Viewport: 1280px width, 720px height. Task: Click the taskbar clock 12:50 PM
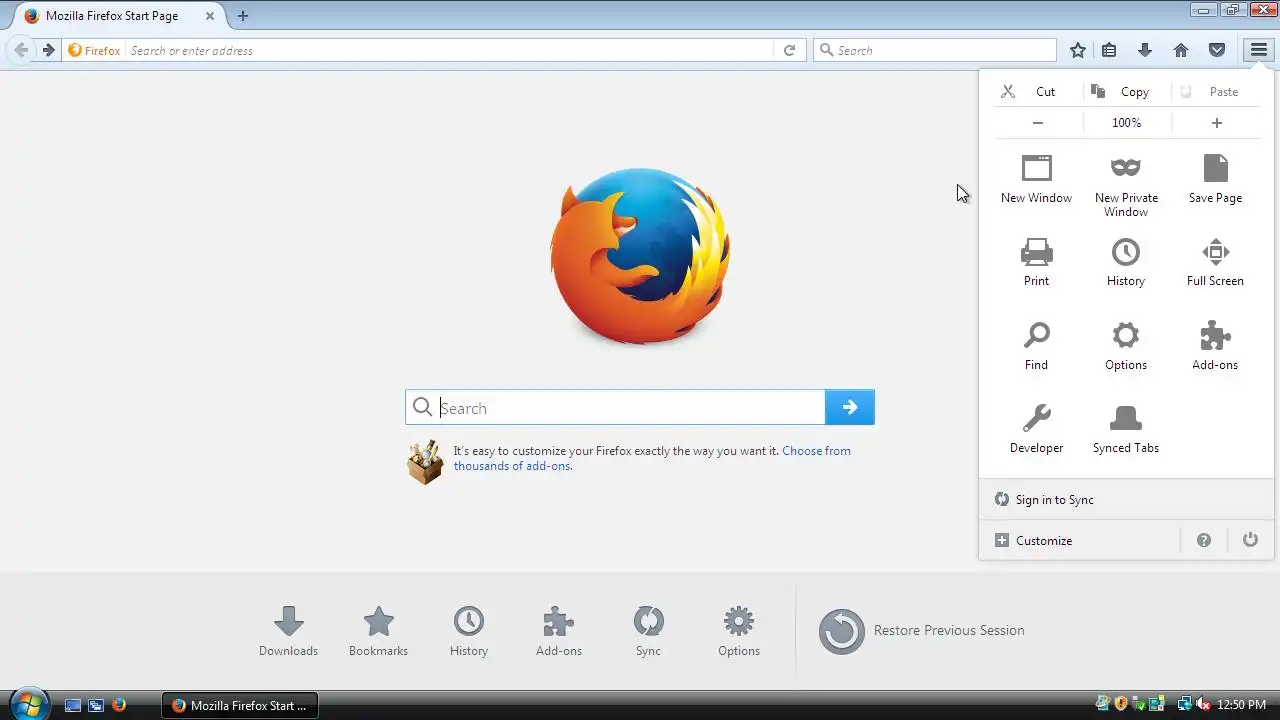point(1241,705)
